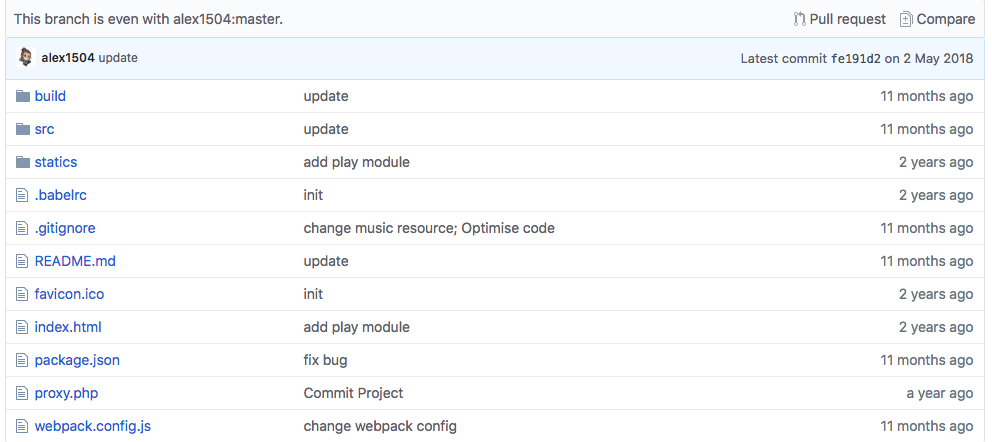The height and width of the screenshot is (442, 992).
Task: Open the build folder
Action: [50, 96]
